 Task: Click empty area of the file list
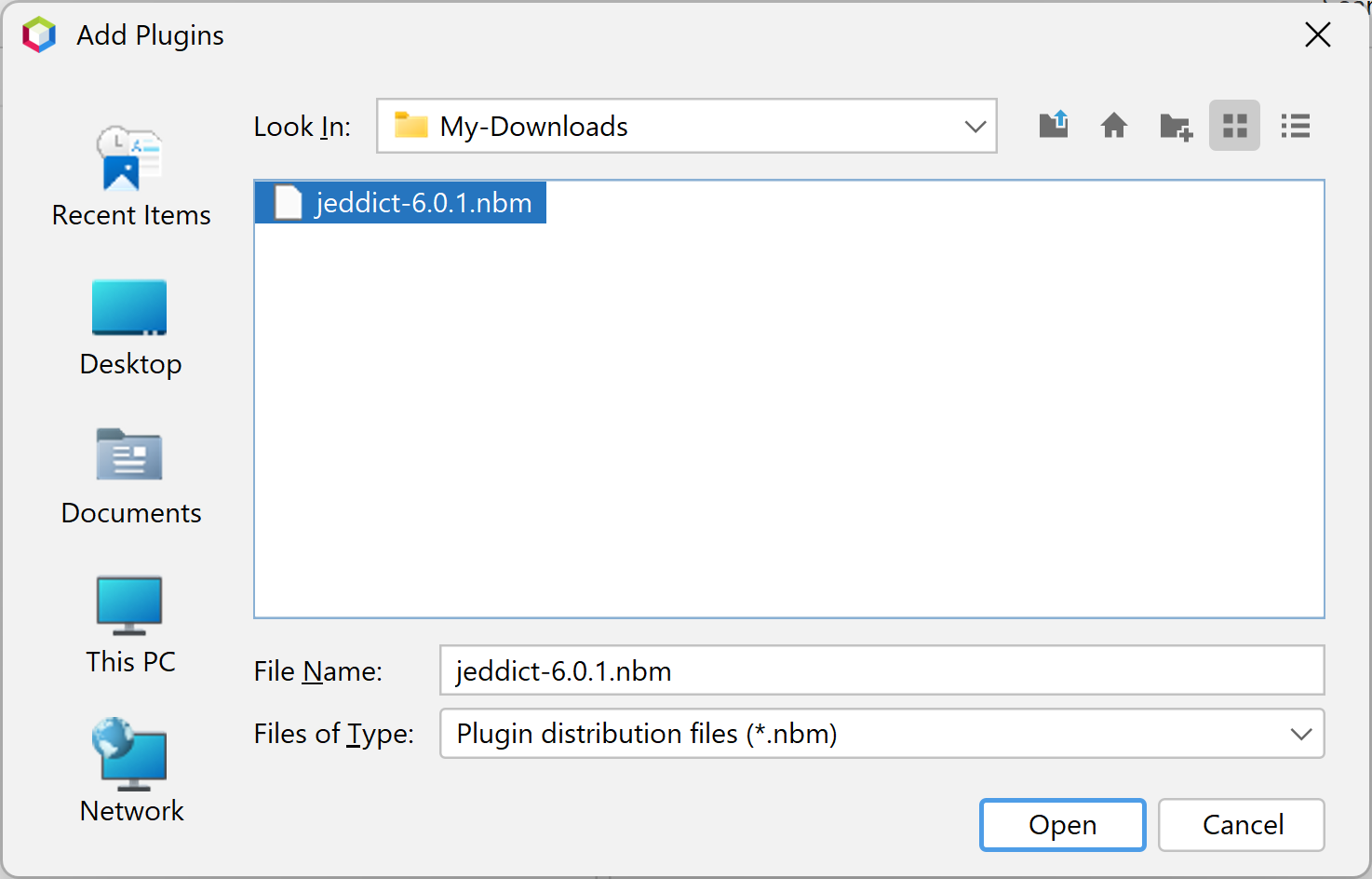pos(787,419)
